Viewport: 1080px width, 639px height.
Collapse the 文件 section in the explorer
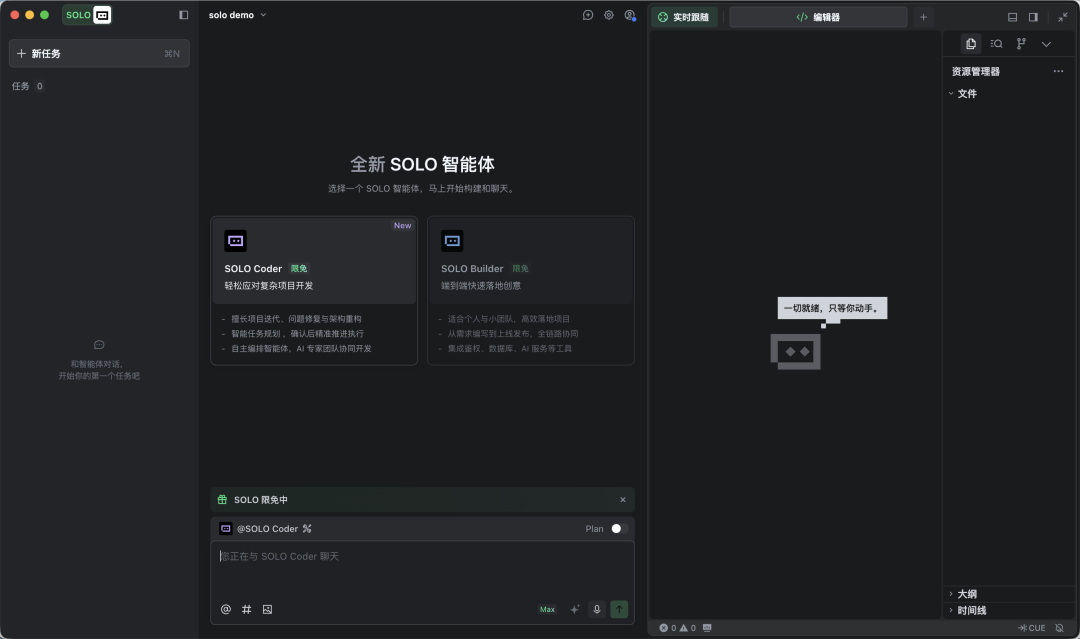point(952,92)
